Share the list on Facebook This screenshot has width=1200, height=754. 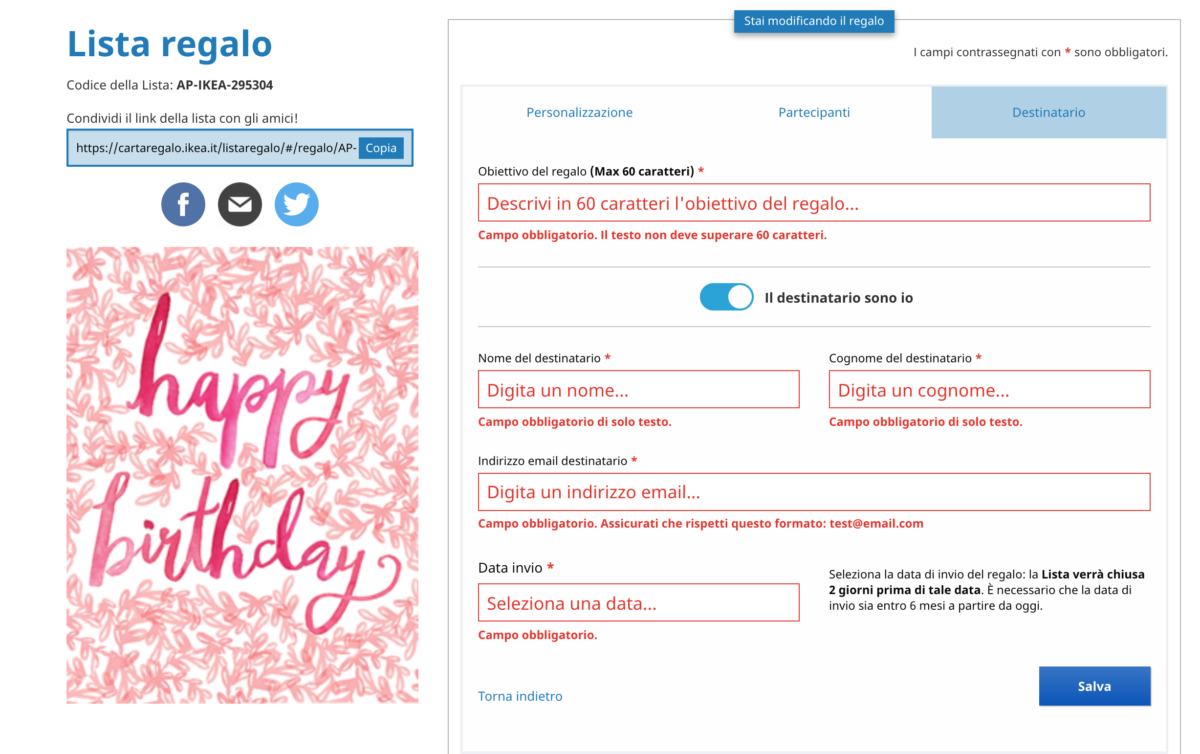click(x=183, y=205)
